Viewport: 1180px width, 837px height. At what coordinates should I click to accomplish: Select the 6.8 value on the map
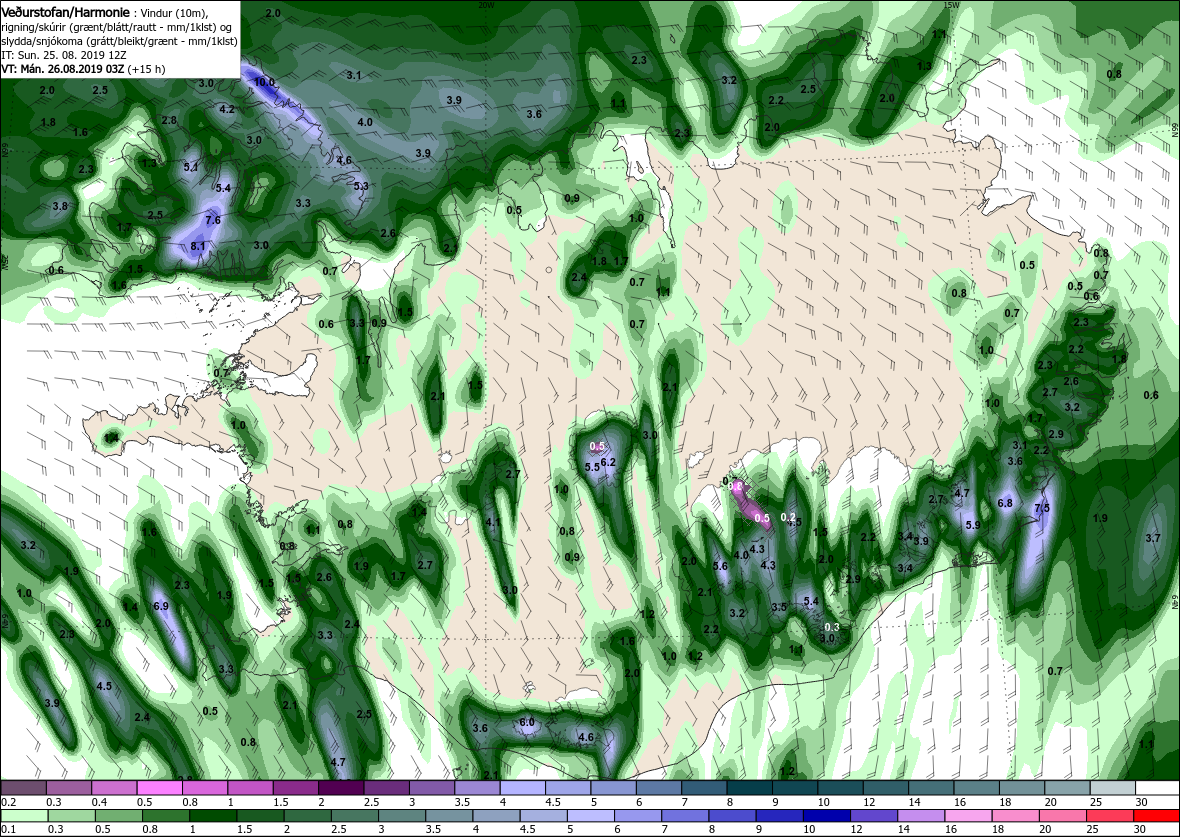[1005, 503]
